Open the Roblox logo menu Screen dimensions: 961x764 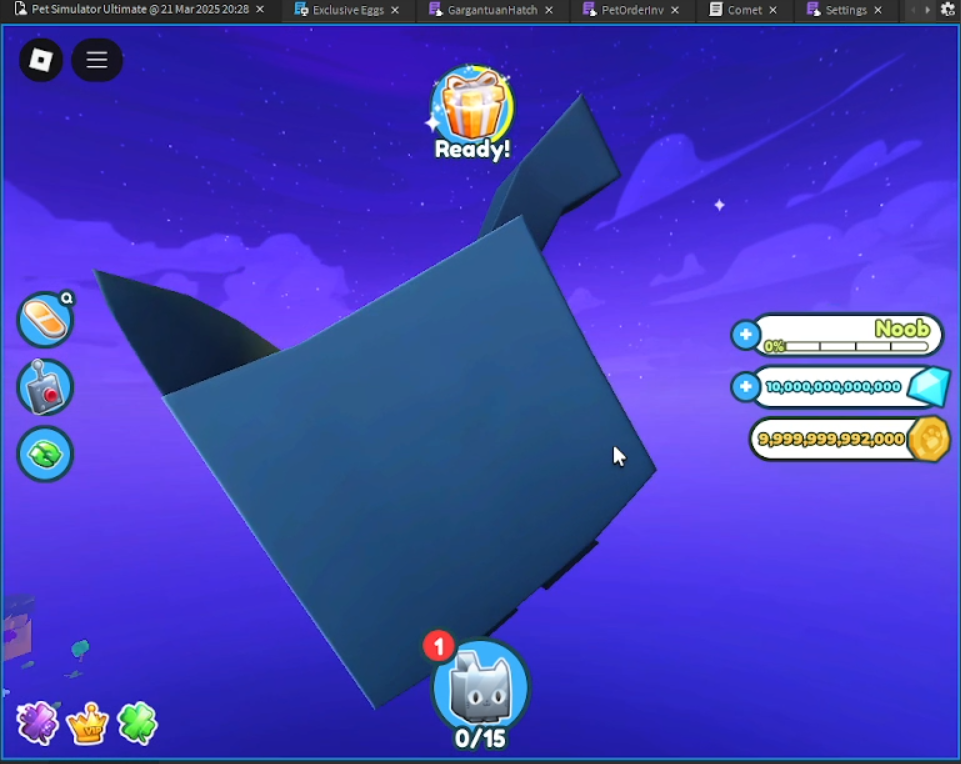[41, 60]
